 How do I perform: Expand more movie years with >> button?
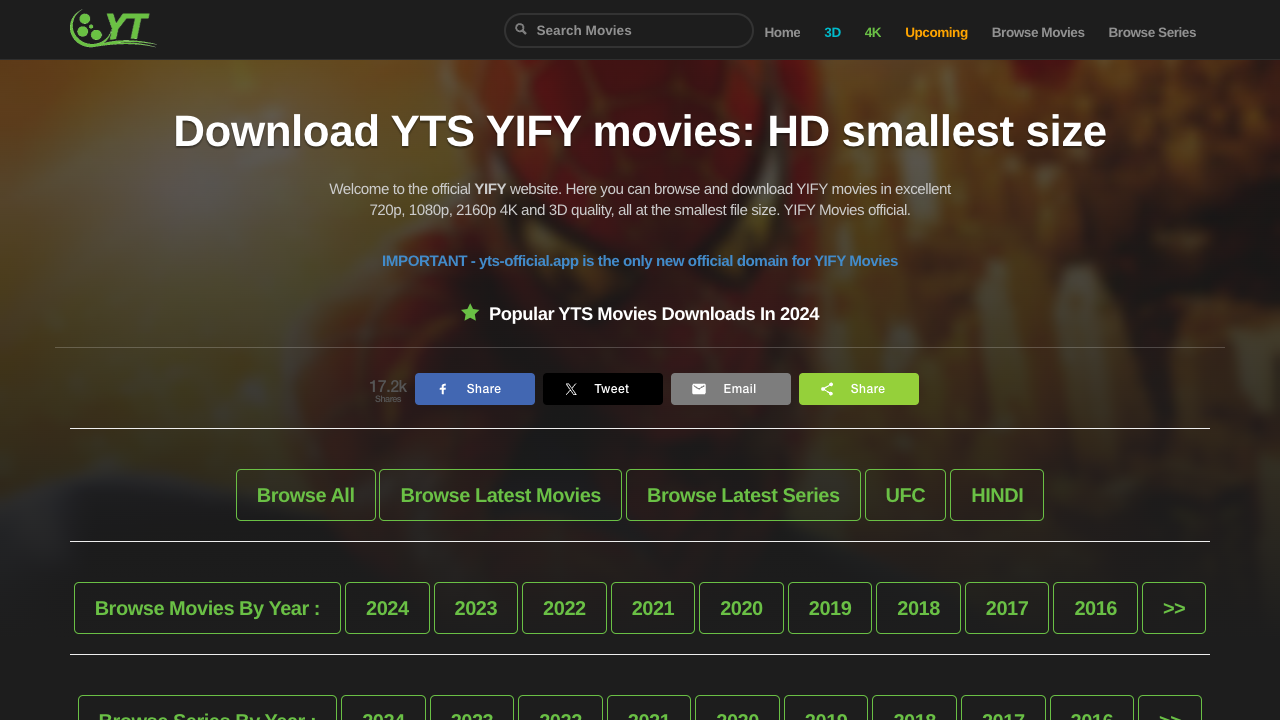1174,608
